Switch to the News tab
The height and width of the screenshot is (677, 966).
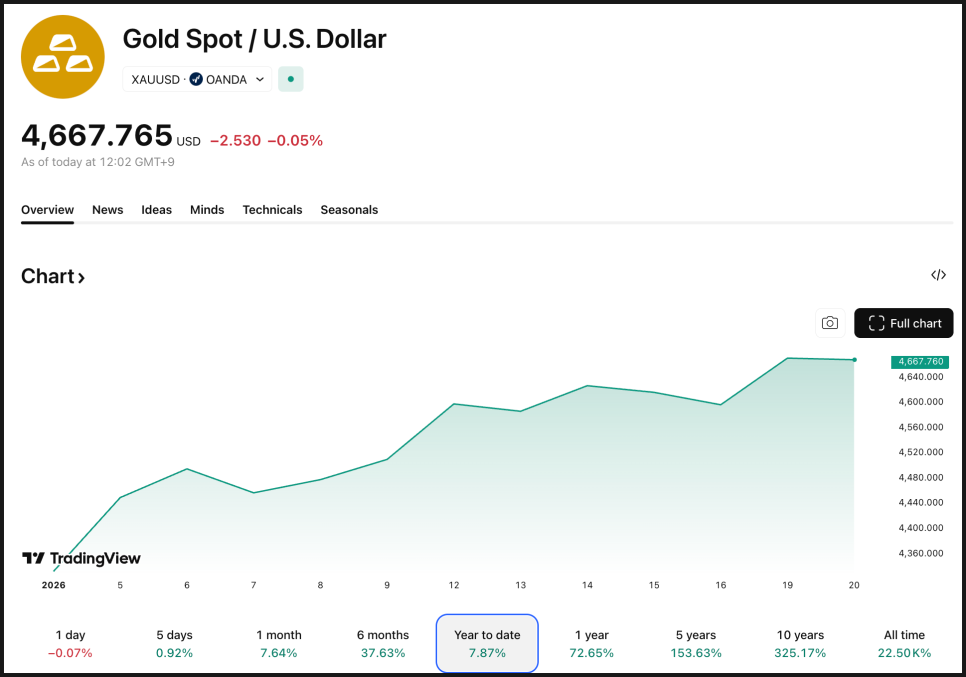tap(107, 210)
